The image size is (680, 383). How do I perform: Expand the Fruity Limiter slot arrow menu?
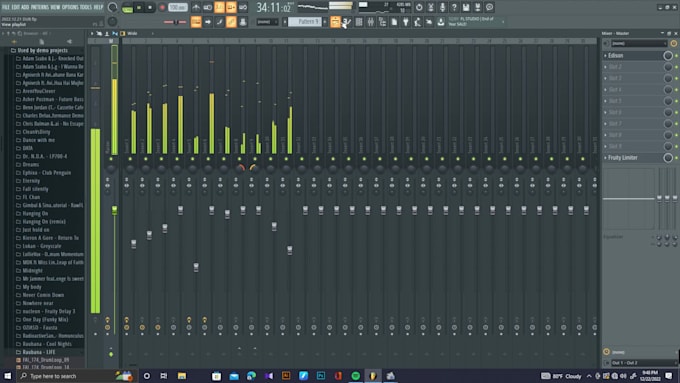click(605, 157)
